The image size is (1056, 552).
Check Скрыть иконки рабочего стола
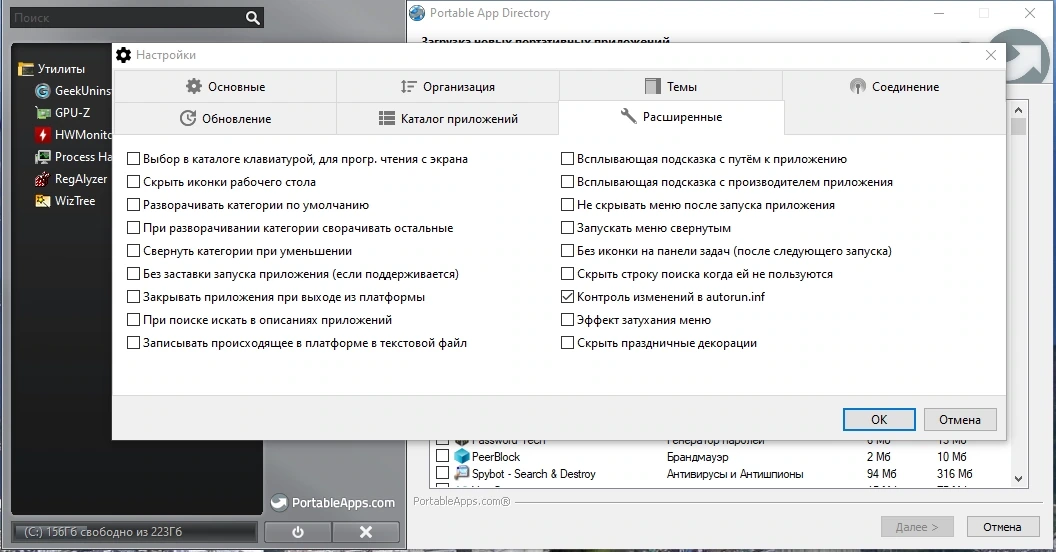pyautogui.click(x=133, y=182)
